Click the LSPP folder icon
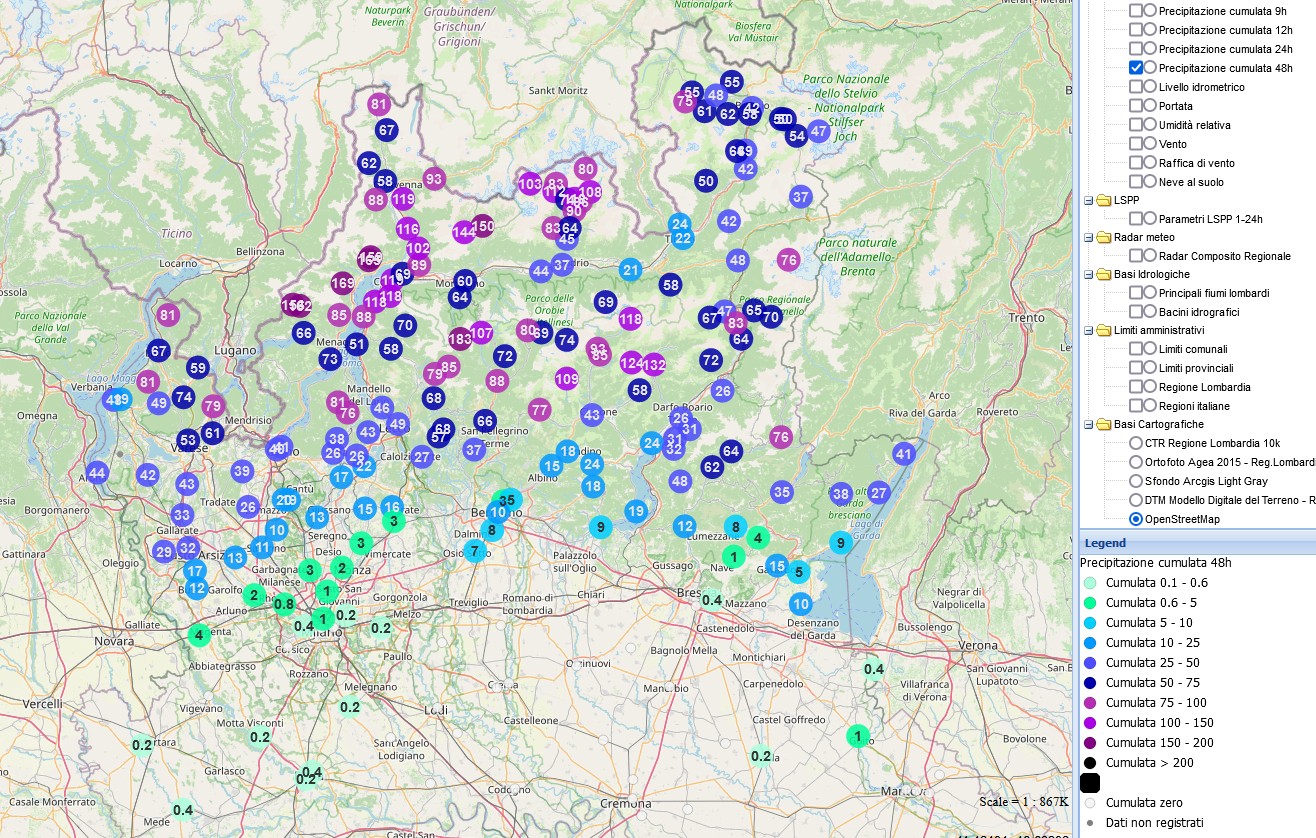 1103,200
